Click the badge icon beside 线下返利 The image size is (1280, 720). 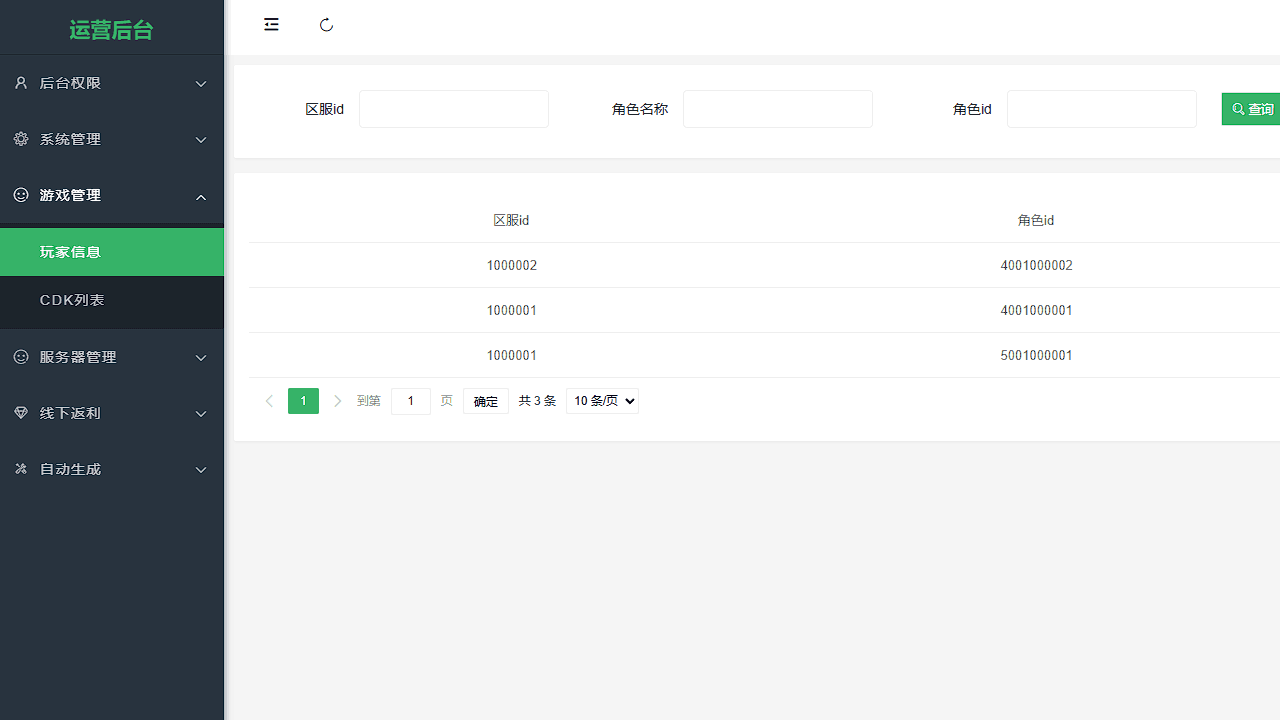[20, 413]
